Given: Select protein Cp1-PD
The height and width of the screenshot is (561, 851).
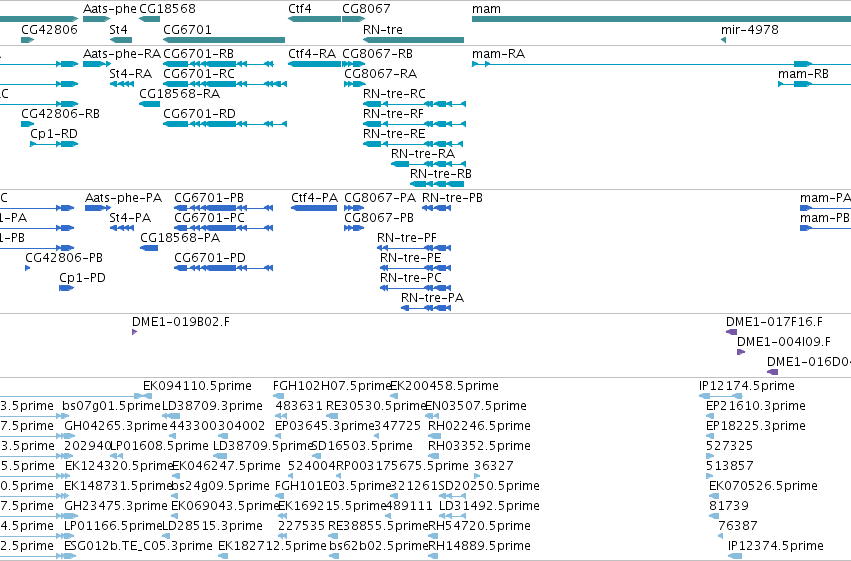Looking at the screenshot, I should [67, 289].
